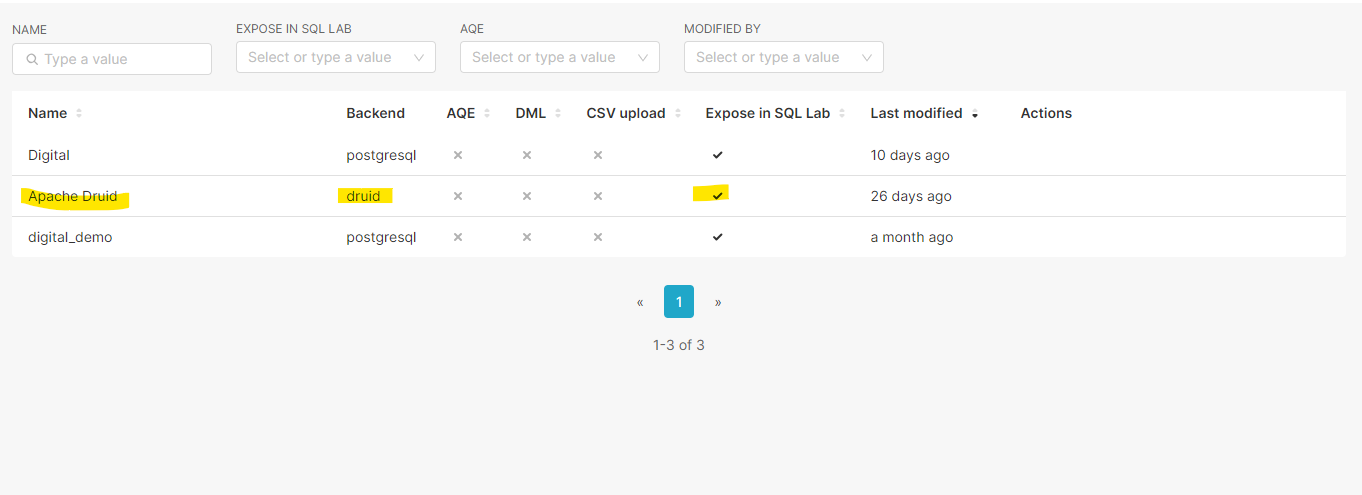Click Expose in SQL Lab checkmark for Digital

717,155
